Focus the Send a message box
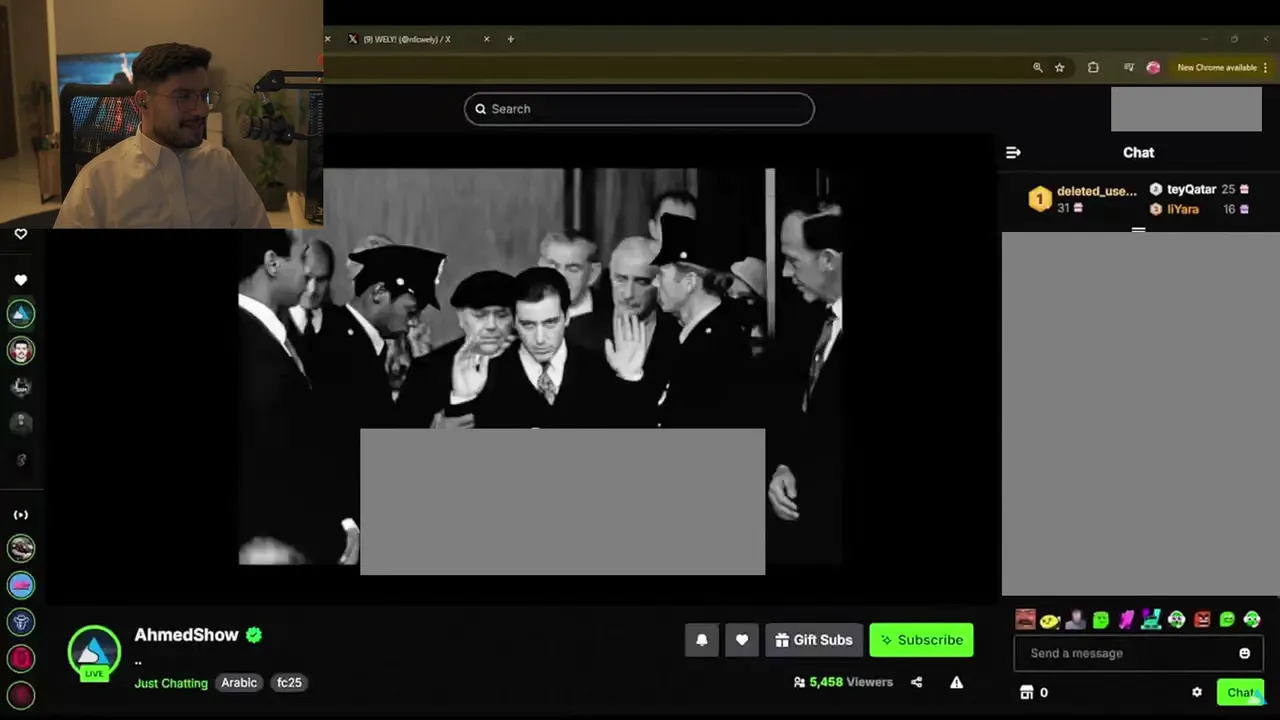 [1137, 653]
